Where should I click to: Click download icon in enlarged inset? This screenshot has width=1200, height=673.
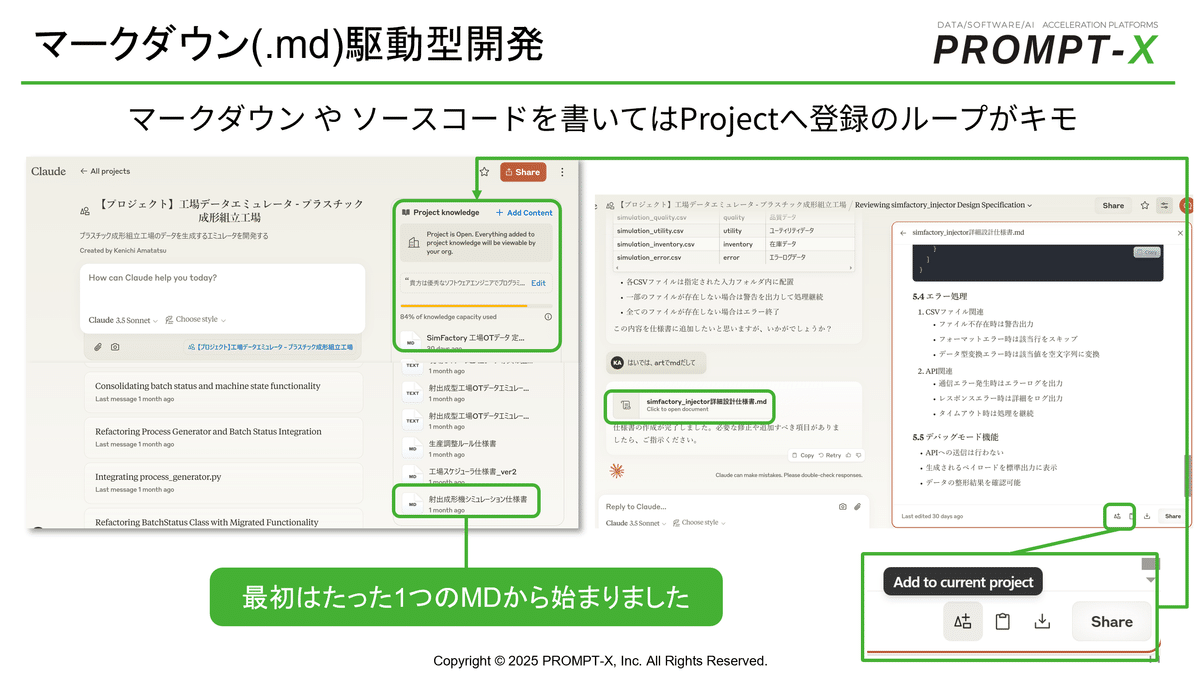[x=1042, y=622]
